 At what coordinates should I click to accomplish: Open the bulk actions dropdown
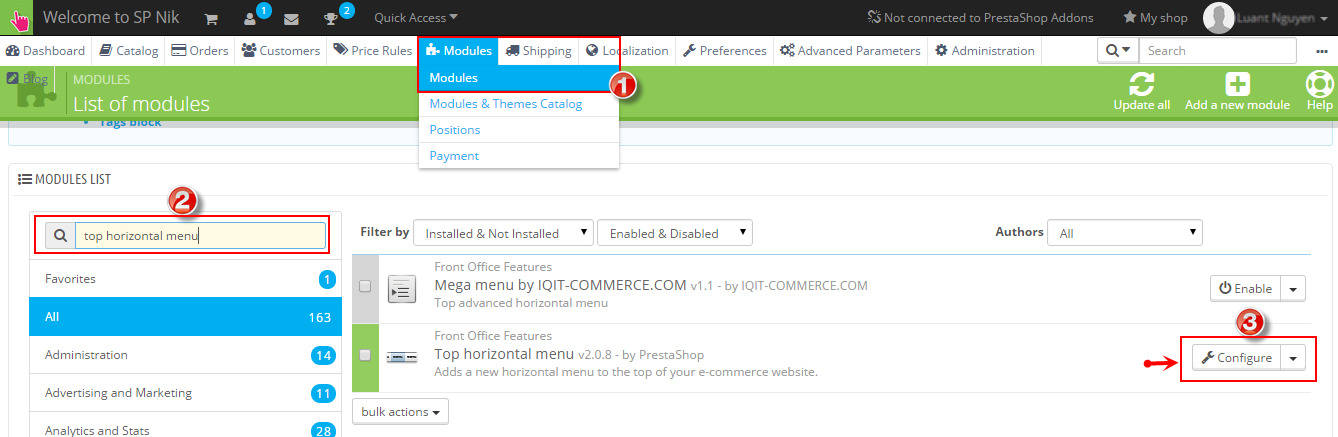tap(400, 411)
